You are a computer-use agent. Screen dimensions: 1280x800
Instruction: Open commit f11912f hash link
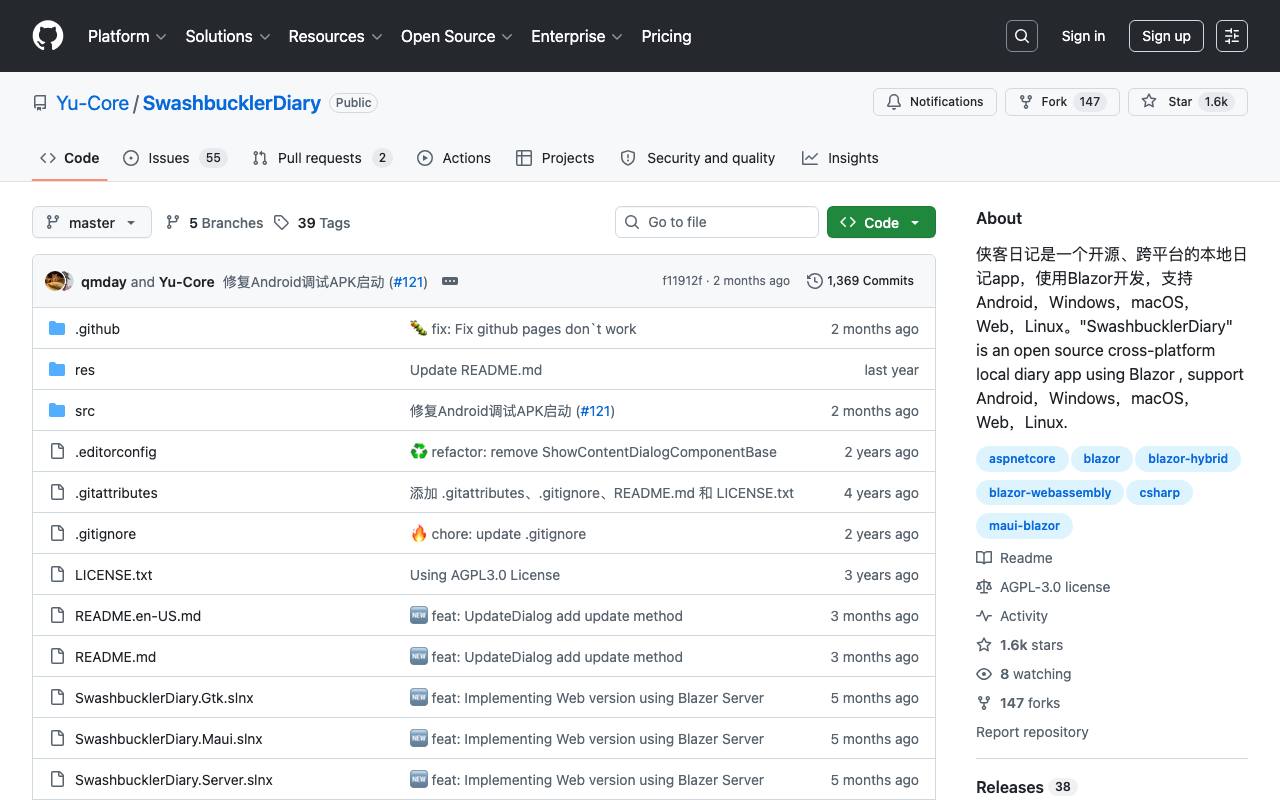pos(682,281)
